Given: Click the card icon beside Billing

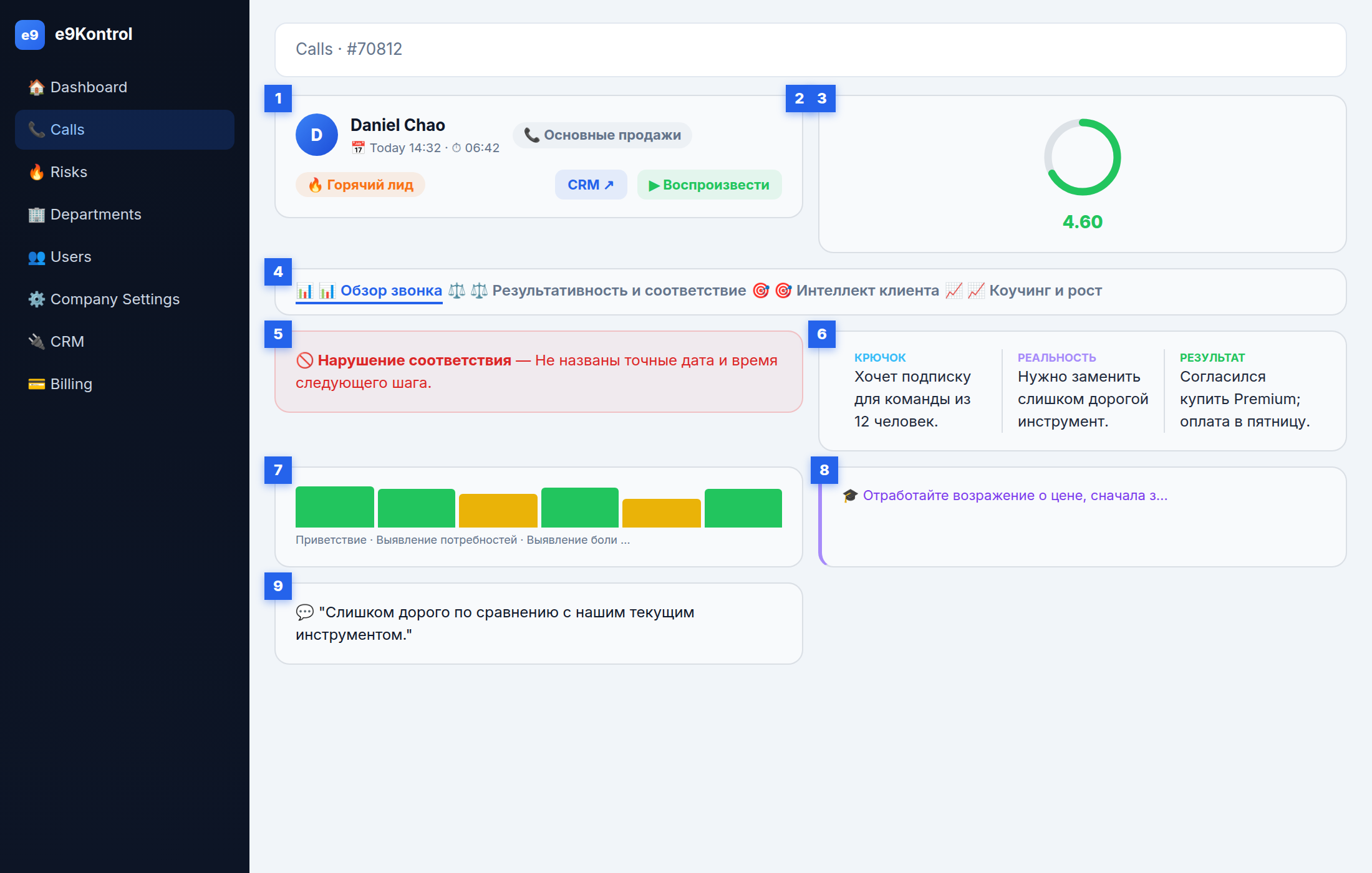Looking at the screenshot, I should 37,384.
